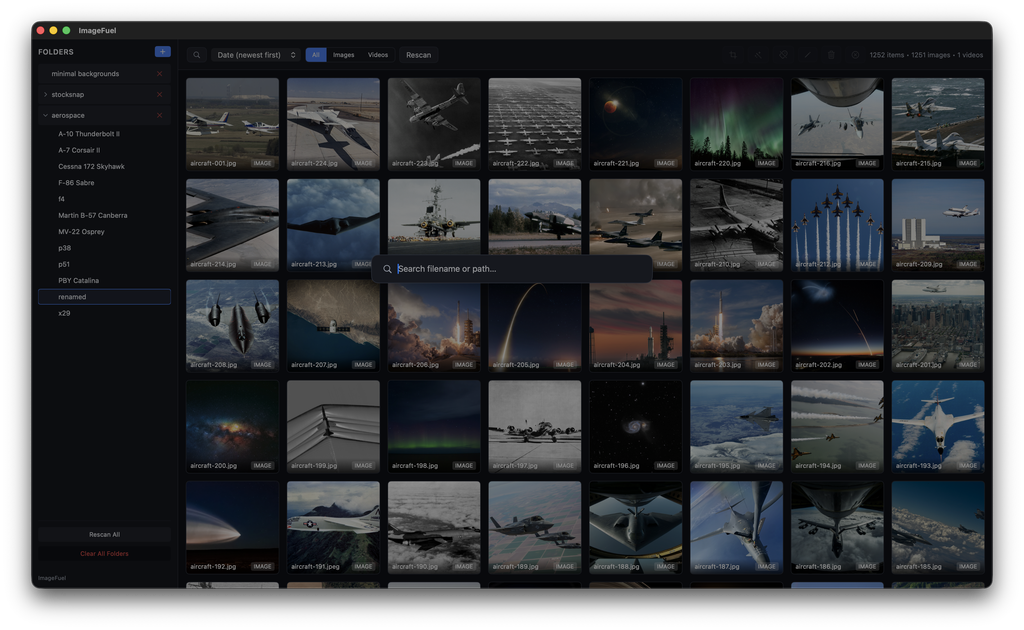Viewport: 1024px width, 630px height.
Task: Open thumbnail aircraft-208.jpg
Action: point(232,326)
